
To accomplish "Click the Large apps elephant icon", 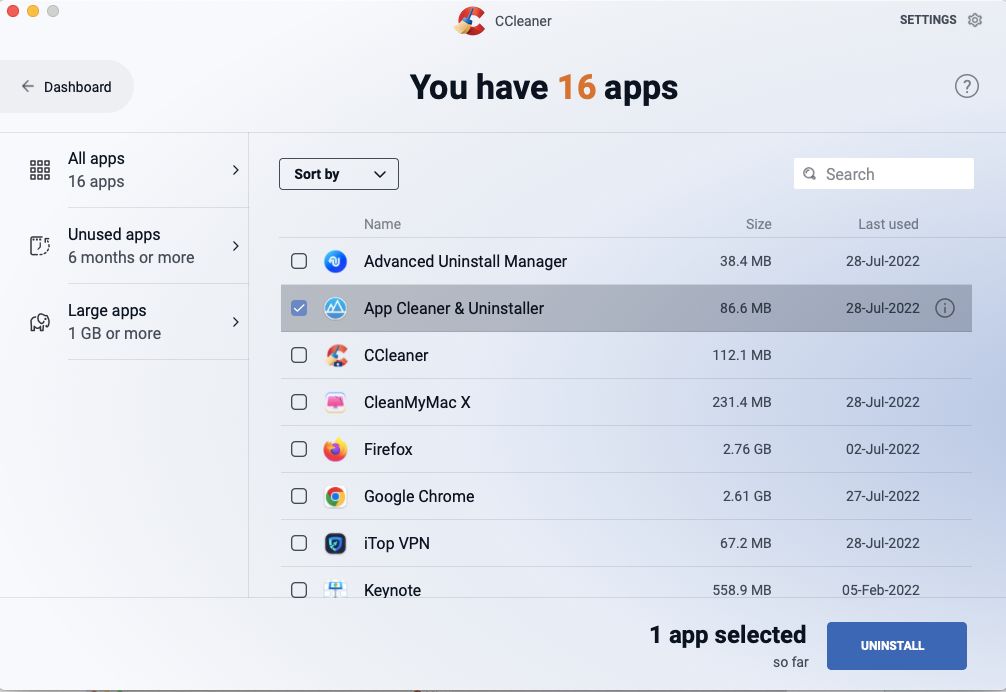I will [40, 322].
